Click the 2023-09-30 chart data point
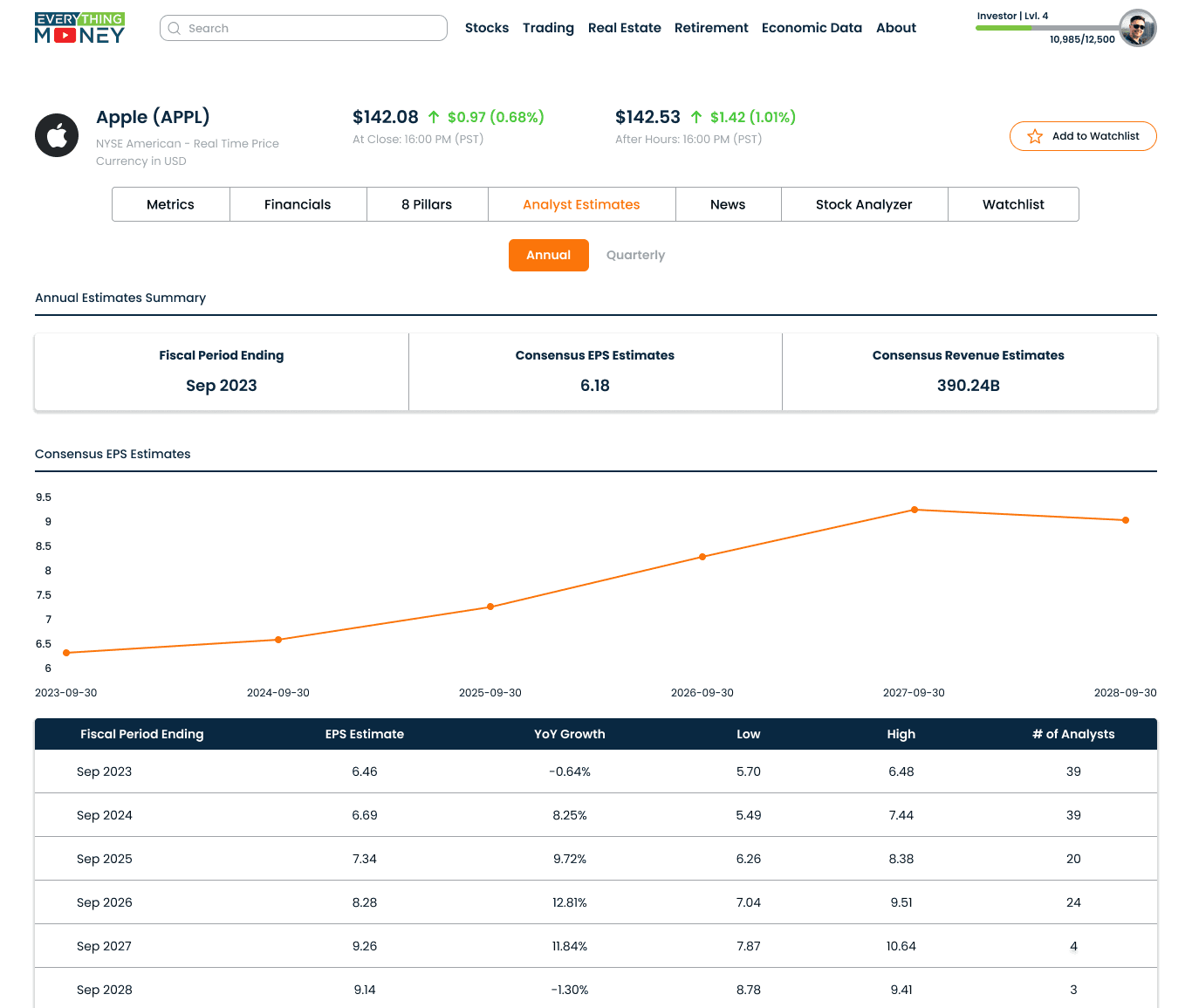This screenshot has height=1008, width=1192. pyautogui.click(x=66, y=653)
